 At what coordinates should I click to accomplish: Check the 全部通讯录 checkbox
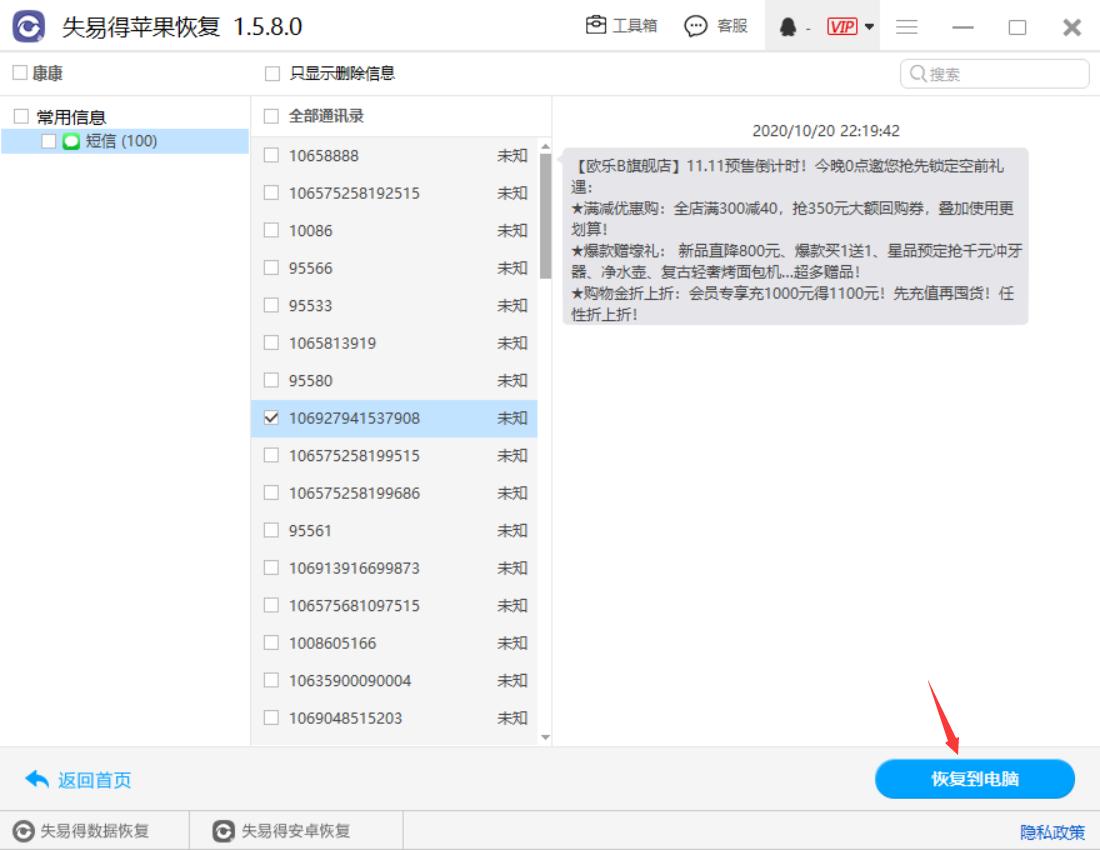[x=270, y=116]
